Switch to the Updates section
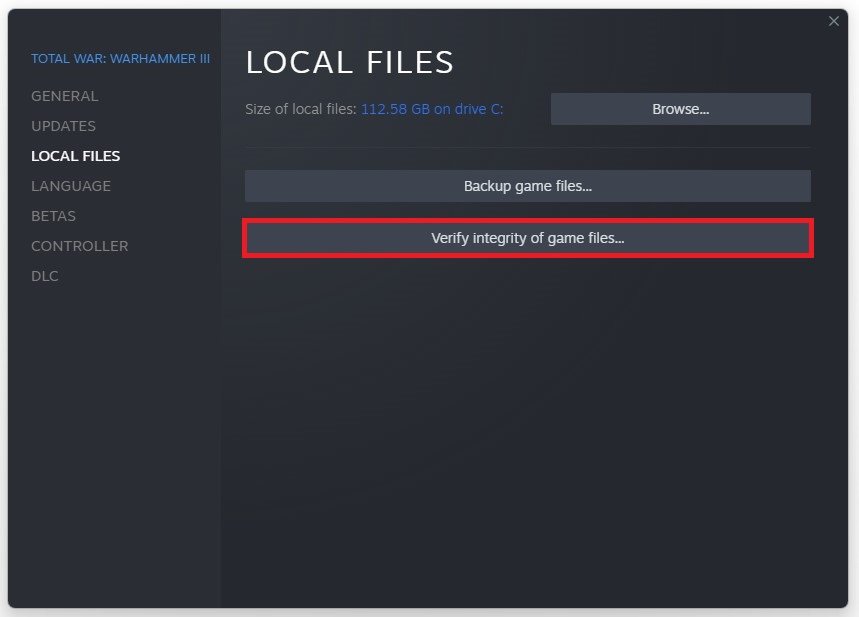 64,126
